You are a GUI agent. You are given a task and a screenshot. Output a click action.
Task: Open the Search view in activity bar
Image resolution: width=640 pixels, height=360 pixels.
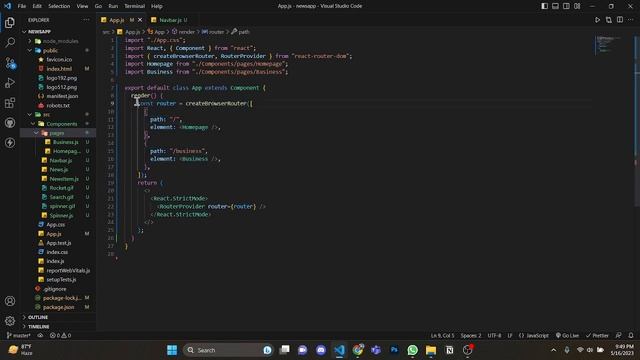[x=10, y=42]
